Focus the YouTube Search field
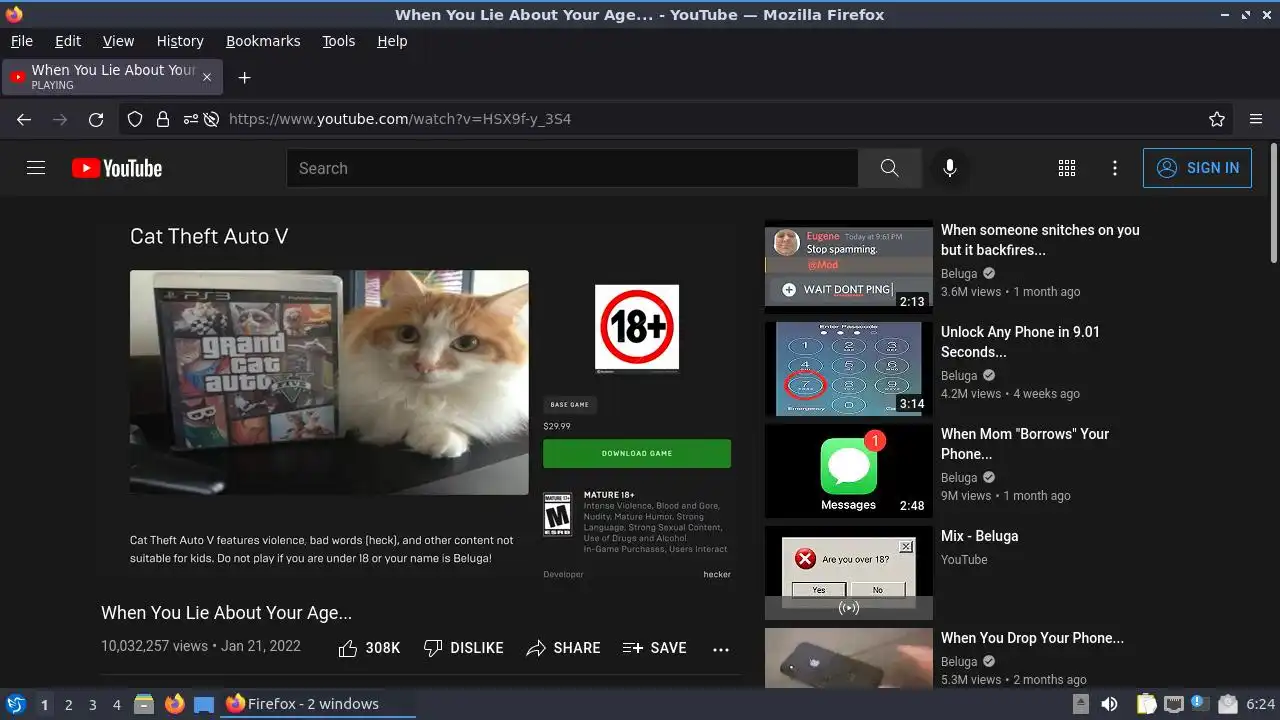This screenshot has width=1280, height=720. point(572,168)
